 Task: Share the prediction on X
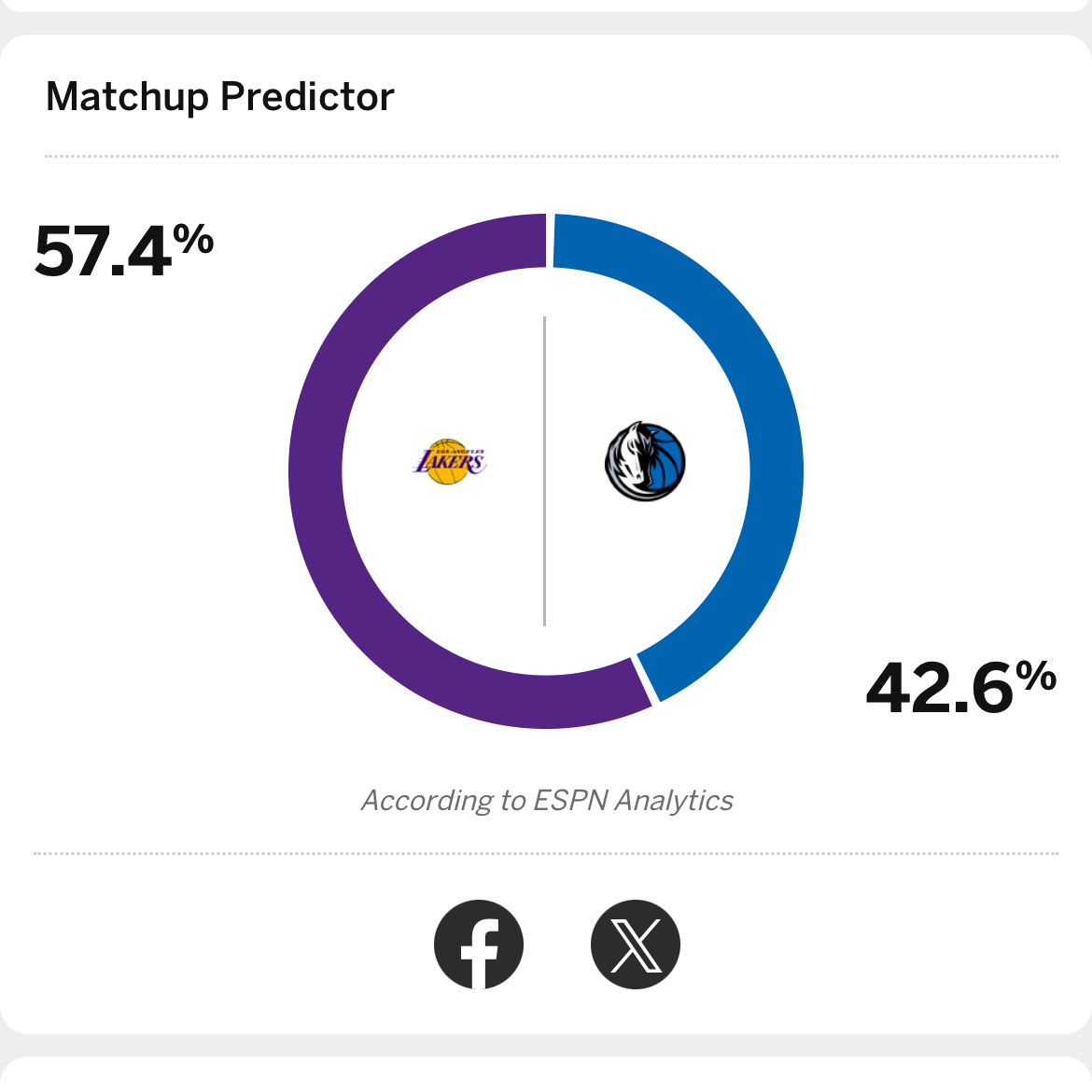coord(636,945)
